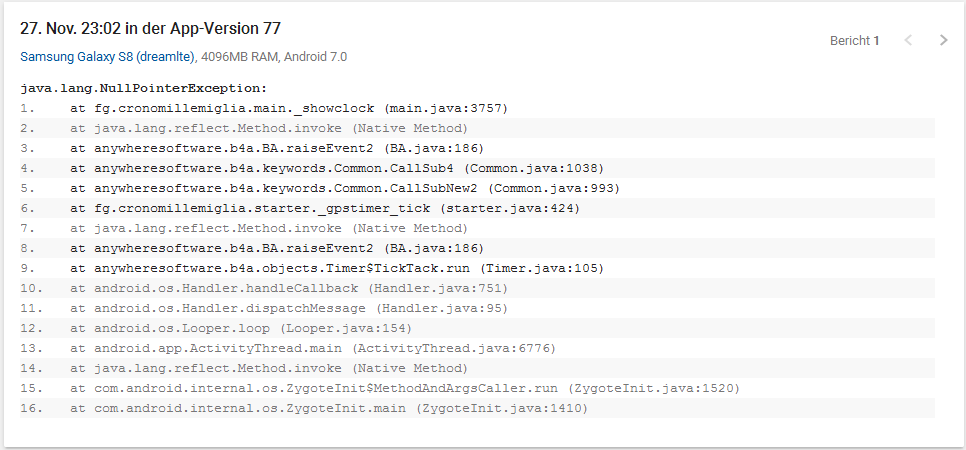Viewport: 966px width, 450px height.
Task: Select stack line 15 ZygoteInit$MethodAndArgsCaller.run
Action: pos(404,388)
